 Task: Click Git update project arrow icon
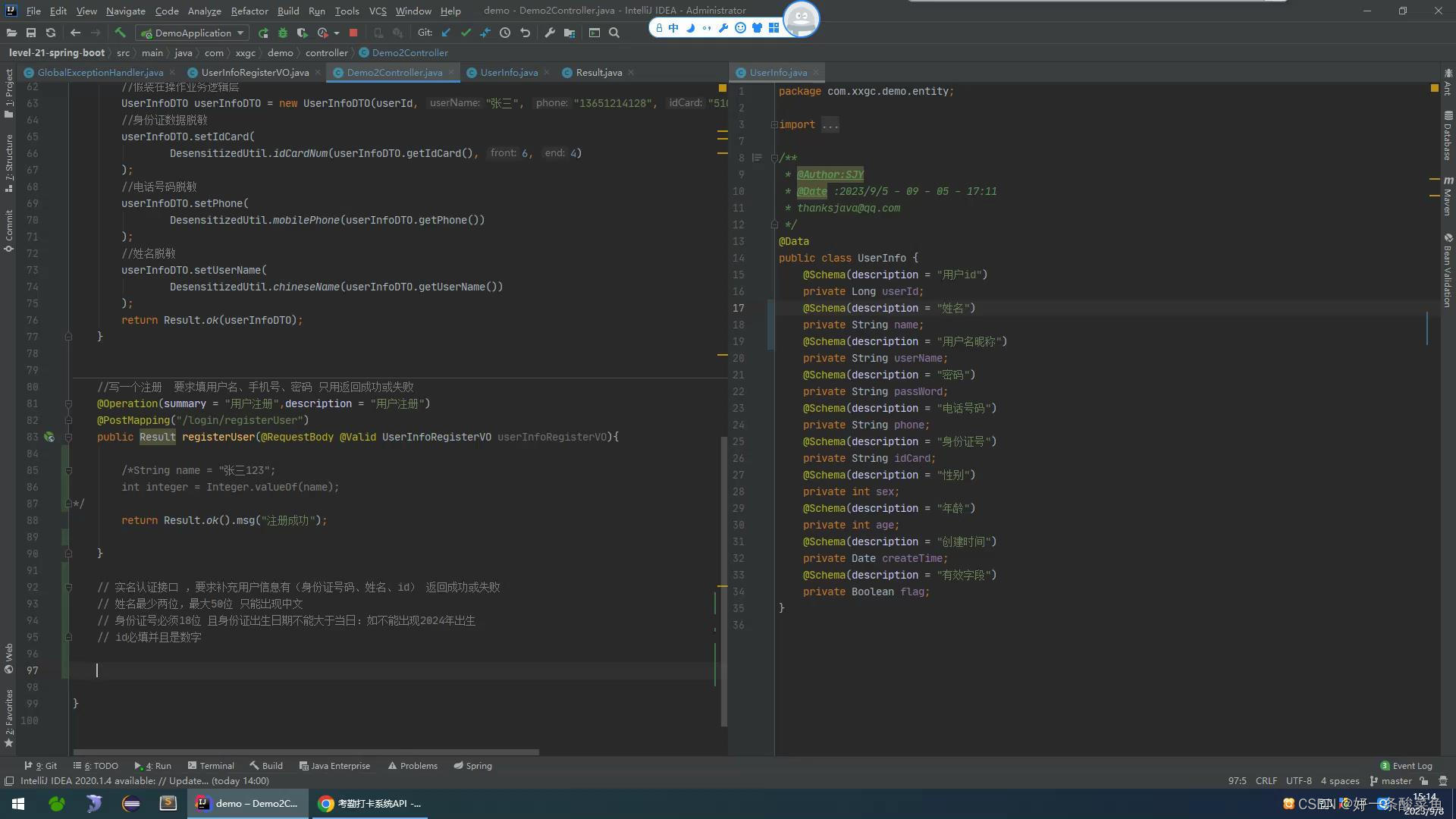[446, 33]
